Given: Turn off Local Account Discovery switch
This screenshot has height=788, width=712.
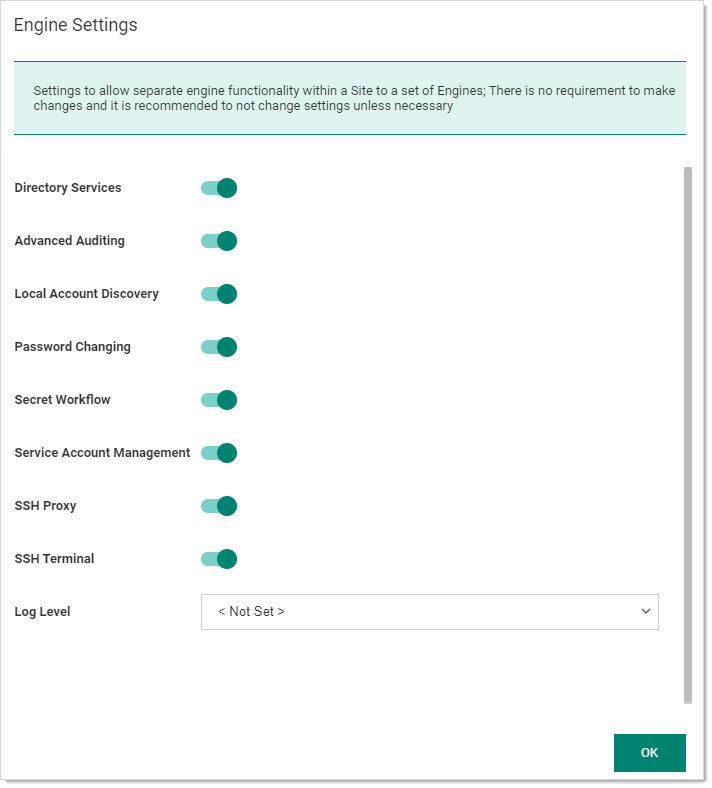Looking at the screenshot, I should coord(219,294).
